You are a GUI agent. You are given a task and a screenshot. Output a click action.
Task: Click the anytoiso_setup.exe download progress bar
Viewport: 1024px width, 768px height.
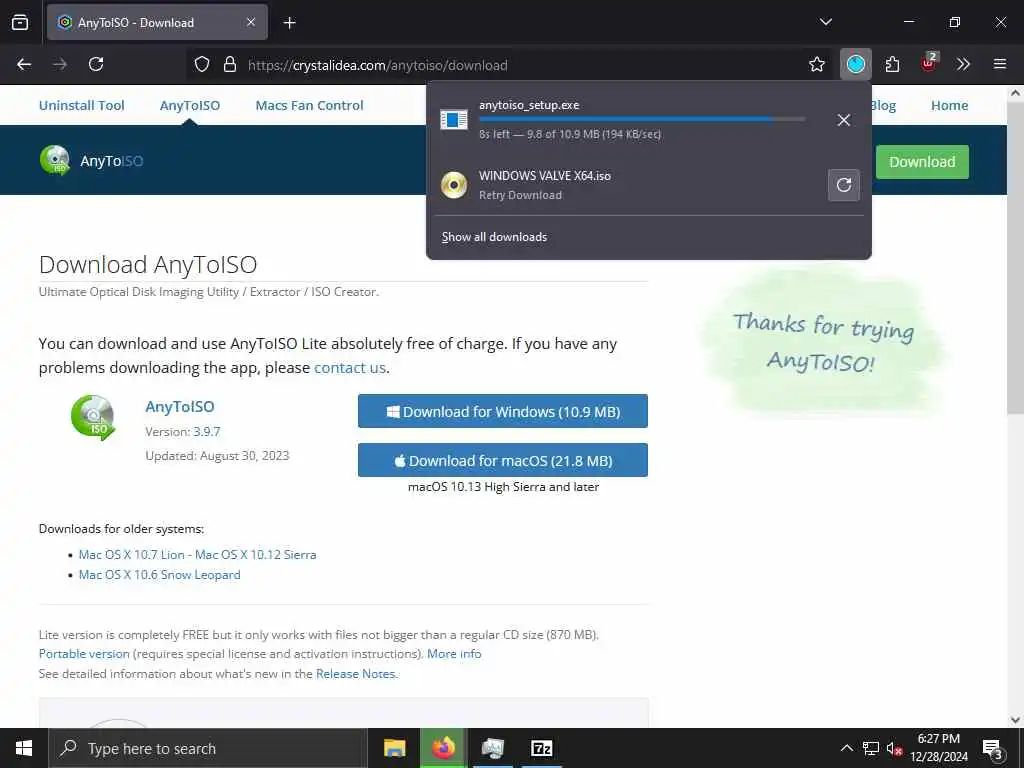pos(642,120)
